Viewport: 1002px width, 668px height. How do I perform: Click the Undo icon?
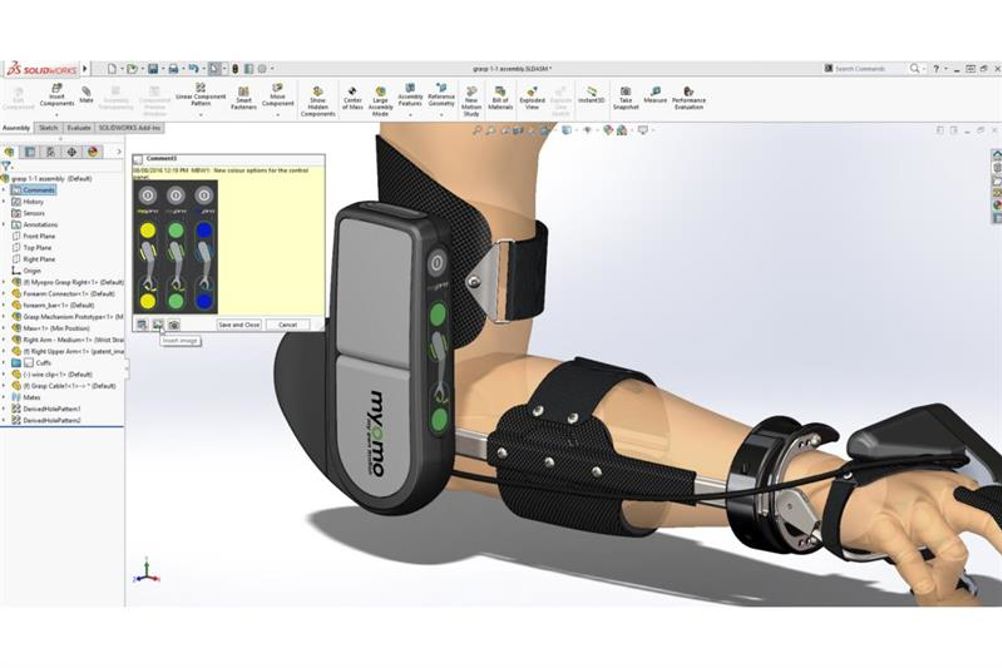(x=193, y=68)
